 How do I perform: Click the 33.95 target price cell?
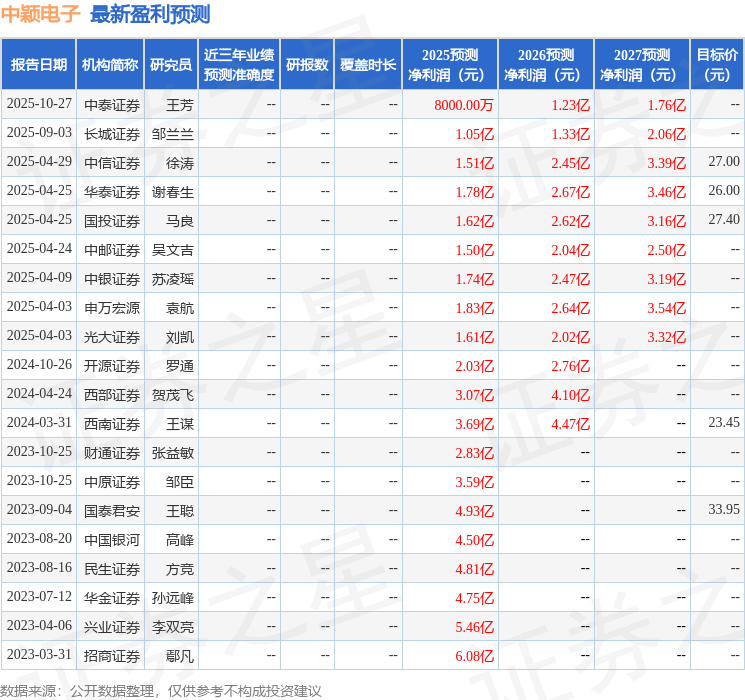[x=723, y=510]
